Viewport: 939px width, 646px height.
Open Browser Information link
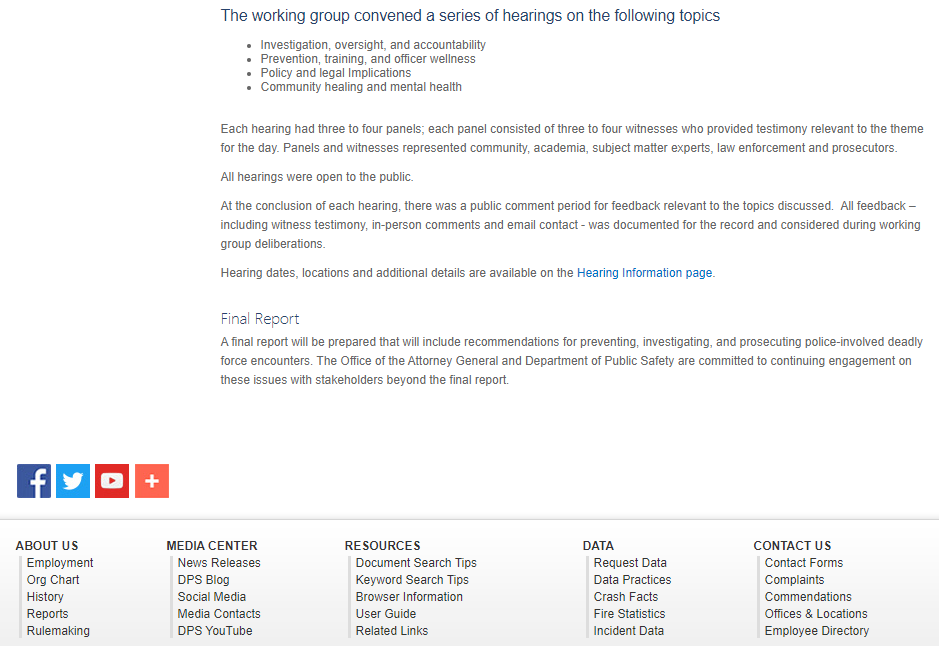coord(409,597)
